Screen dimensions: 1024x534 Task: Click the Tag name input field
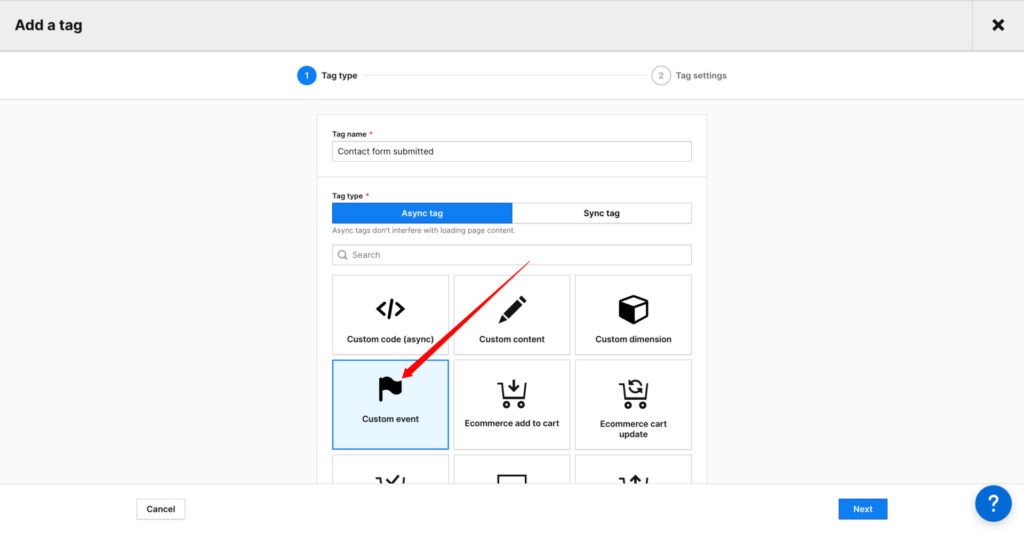(x=511, y=151)
